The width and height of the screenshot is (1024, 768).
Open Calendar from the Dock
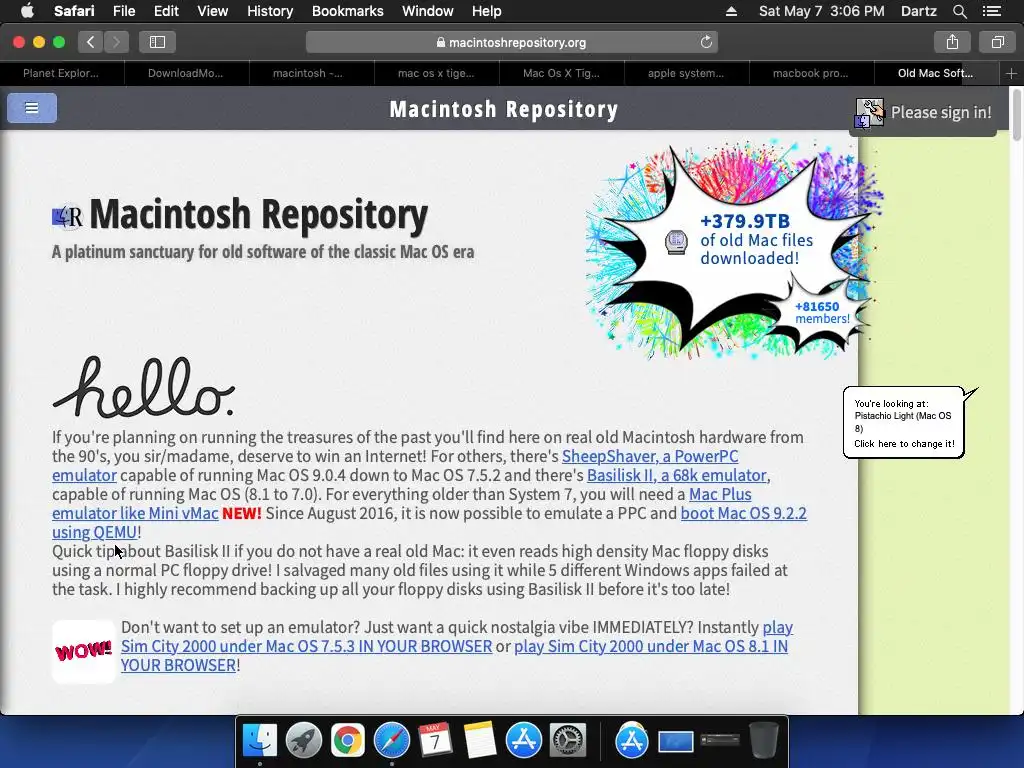[436, 741]
